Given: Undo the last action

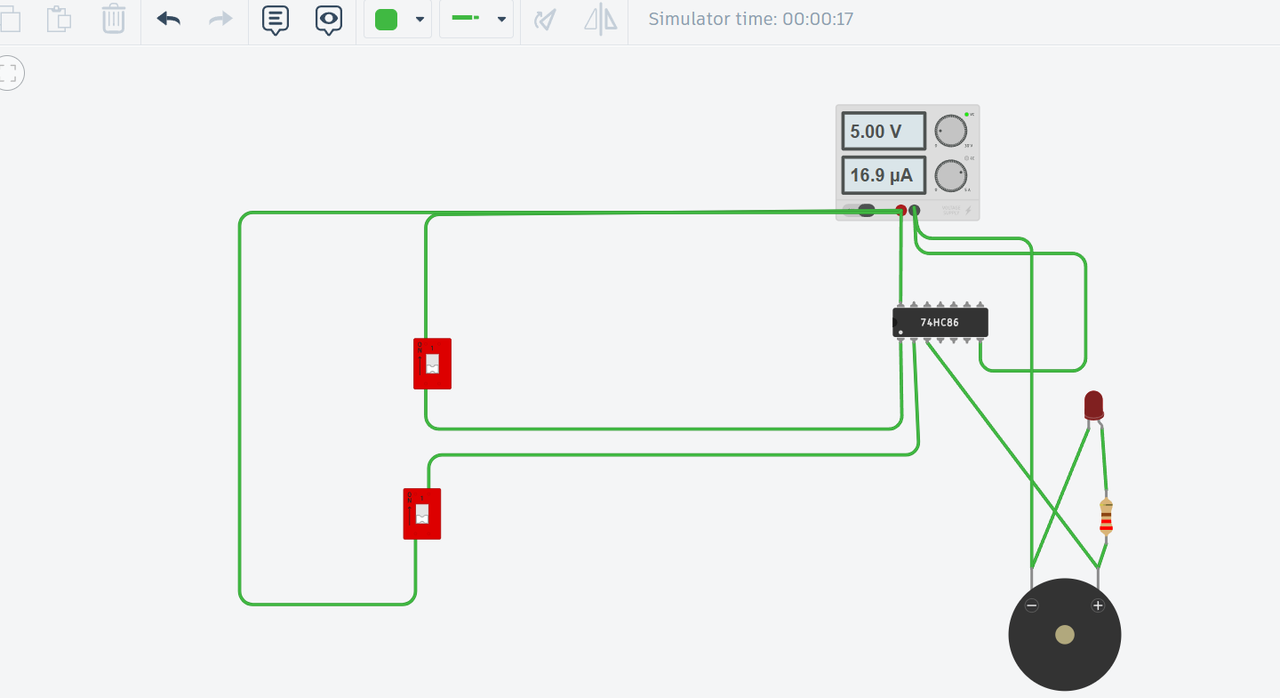Looking at the screenshot, I should (168, 18).
